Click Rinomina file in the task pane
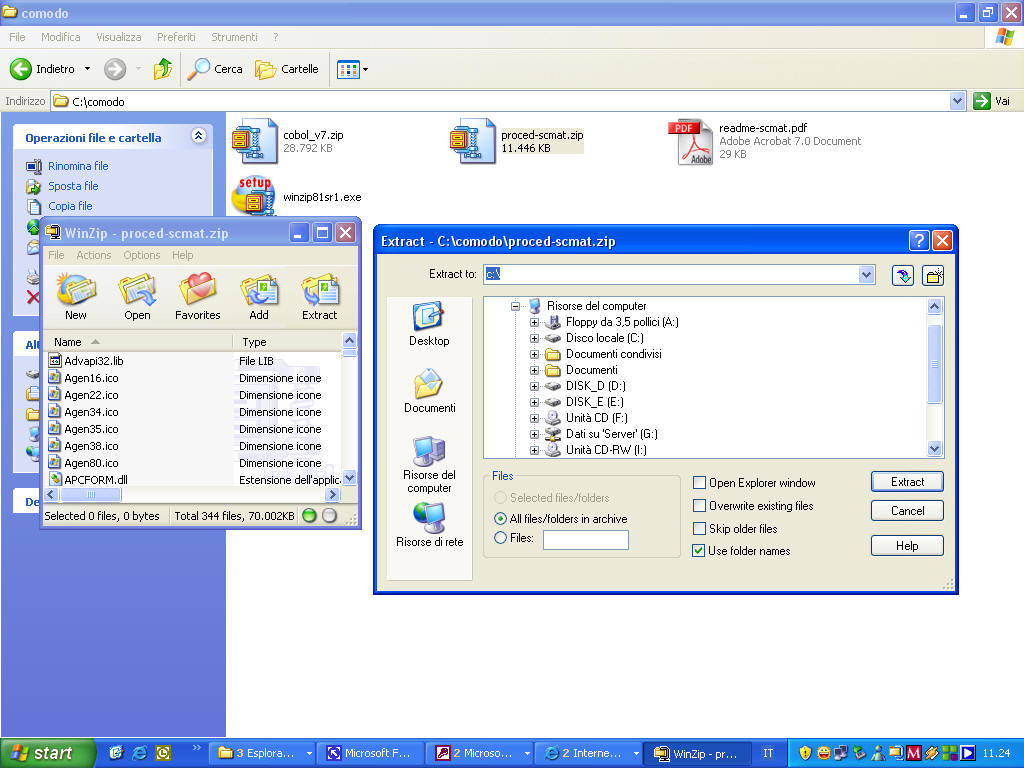 click(78, 166)
